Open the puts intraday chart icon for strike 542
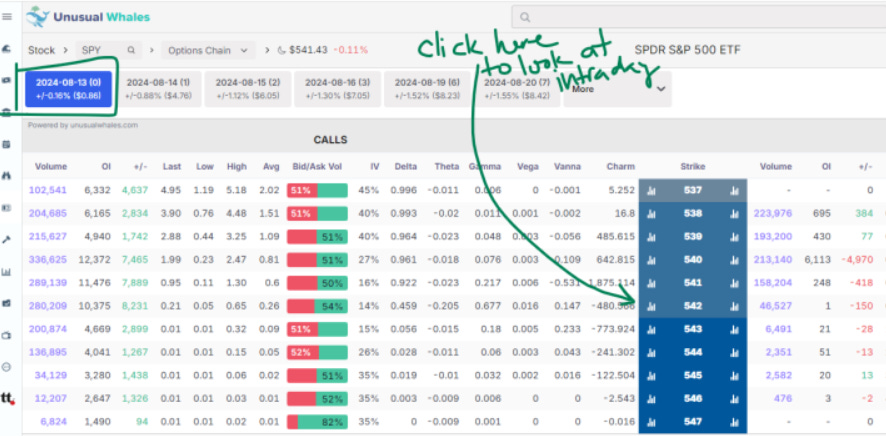The height and width of the screenshot is (436, 886). pyautogui.click(x=734, y=307)
